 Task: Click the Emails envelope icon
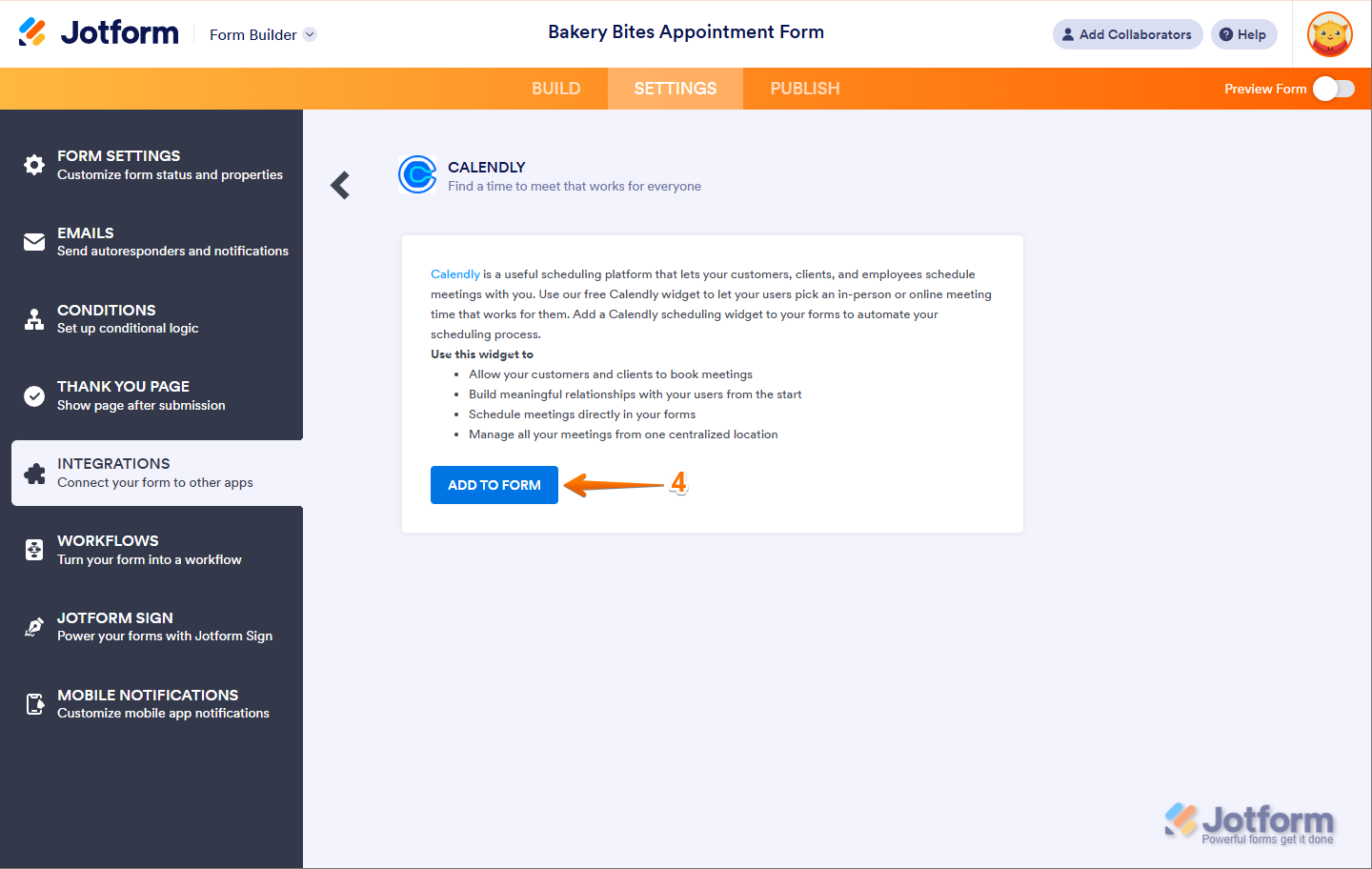[x=34, y=242]
